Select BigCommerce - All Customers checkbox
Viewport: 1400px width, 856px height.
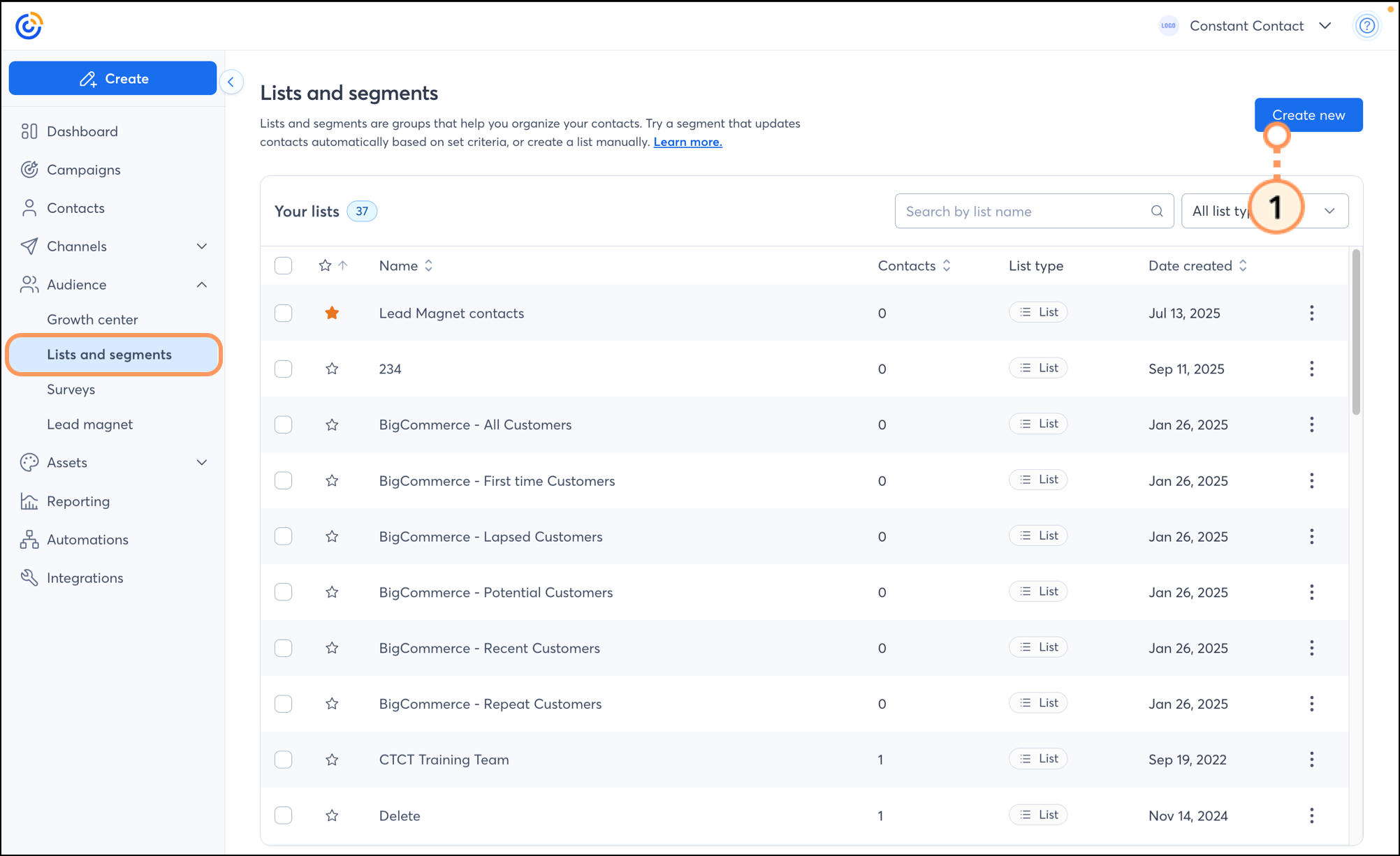(x=283, y=425)
